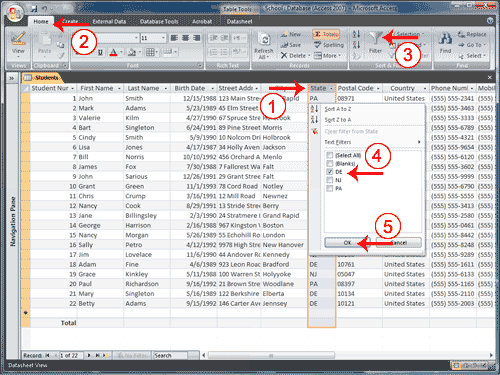The width and height of the screenshot is (500, 375).
Task: Open the Last Name column dropdown arrow
Action: coord(166,89)
